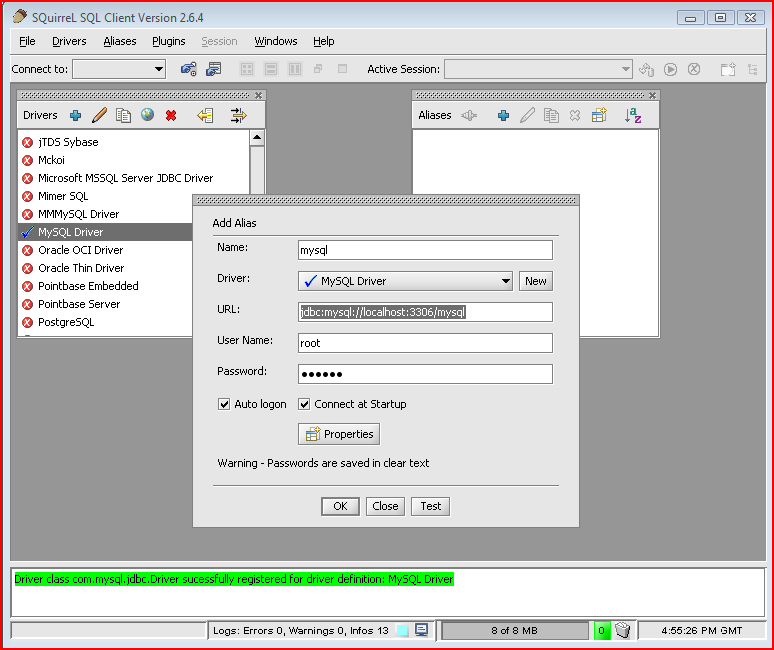Image resolution: width=774 pixels, height=650 pixels.
Task: Open alias Properties button in dialog
Action: [x=339, y=434]
